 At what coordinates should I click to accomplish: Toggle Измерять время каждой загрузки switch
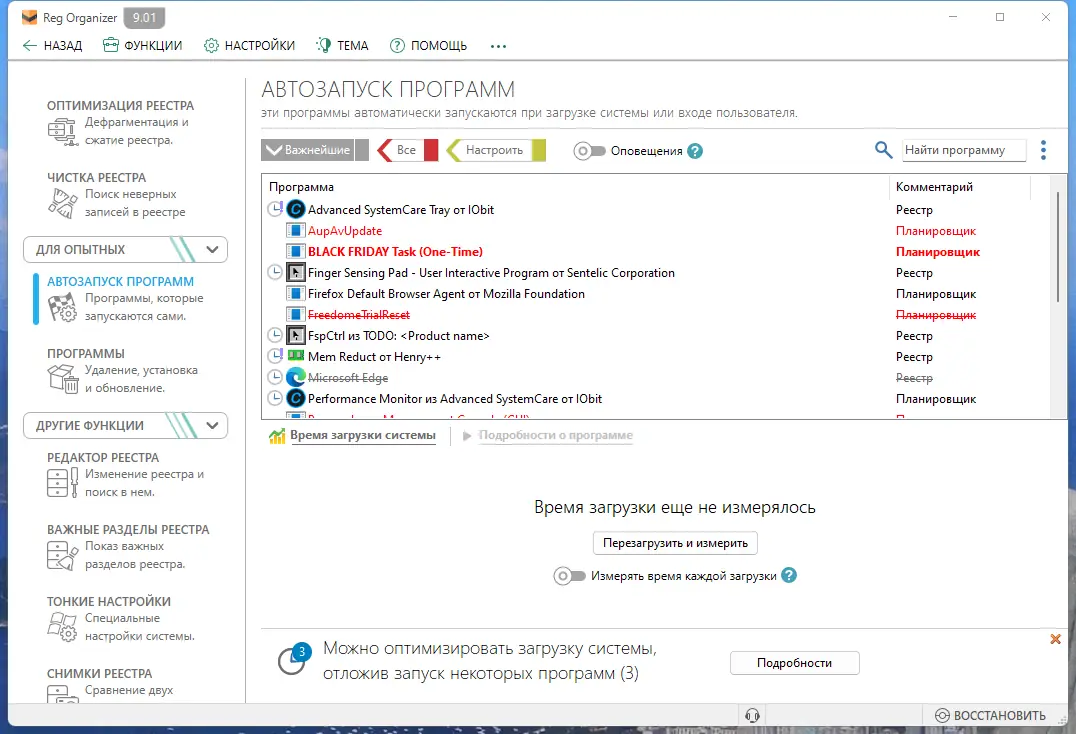(570, 576)
